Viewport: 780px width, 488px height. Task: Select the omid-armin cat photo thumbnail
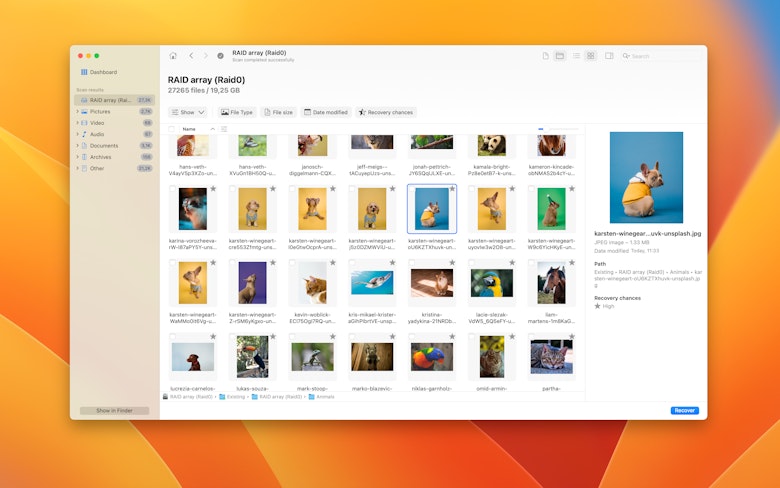click(x=491, y=357)
